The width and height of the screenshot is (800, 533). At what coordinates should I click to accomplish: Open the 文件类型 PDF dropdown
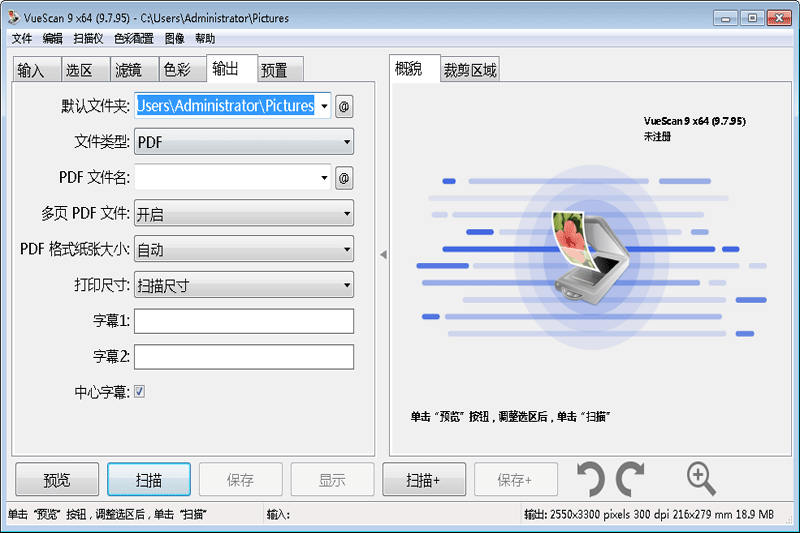pyautogui.click(x=244, y=142)
